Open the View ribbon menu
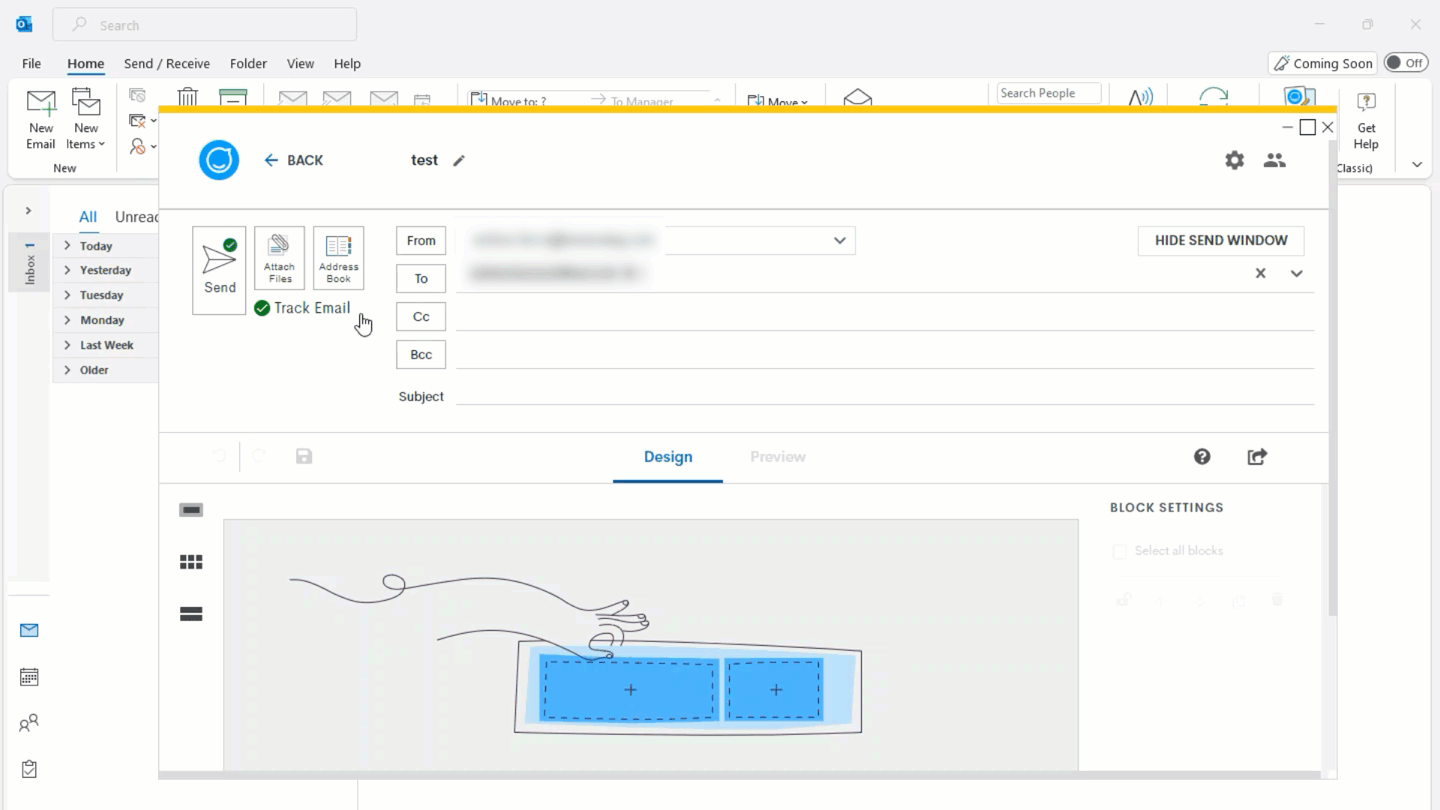The image size is (1440, 810). click(x=300, y=63)
